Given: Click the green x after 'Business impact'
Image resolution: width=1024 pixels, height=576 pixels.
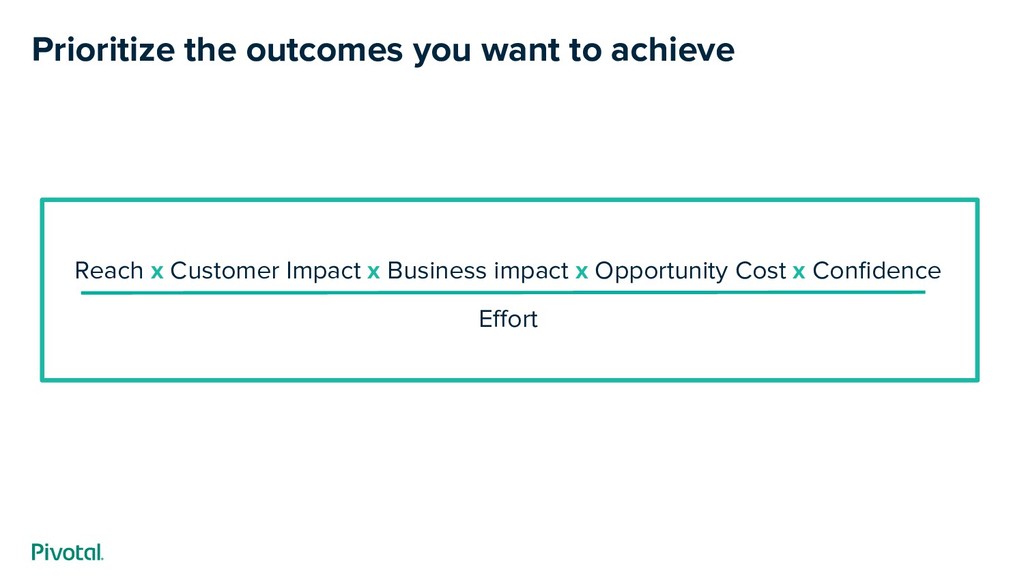Looking at the screenshot, I should 581,272.
